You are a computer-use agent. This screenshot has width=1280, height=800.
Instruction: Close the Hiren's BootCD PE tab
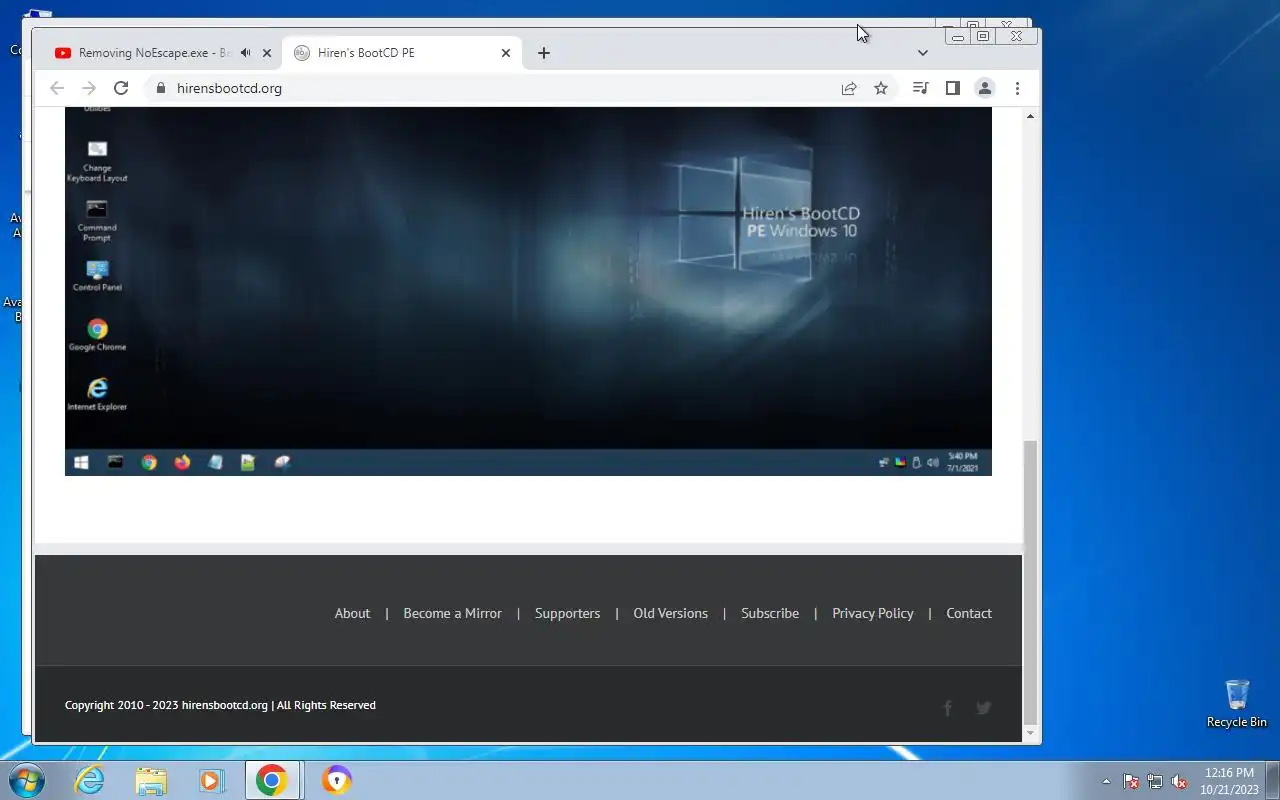[506, 53]
